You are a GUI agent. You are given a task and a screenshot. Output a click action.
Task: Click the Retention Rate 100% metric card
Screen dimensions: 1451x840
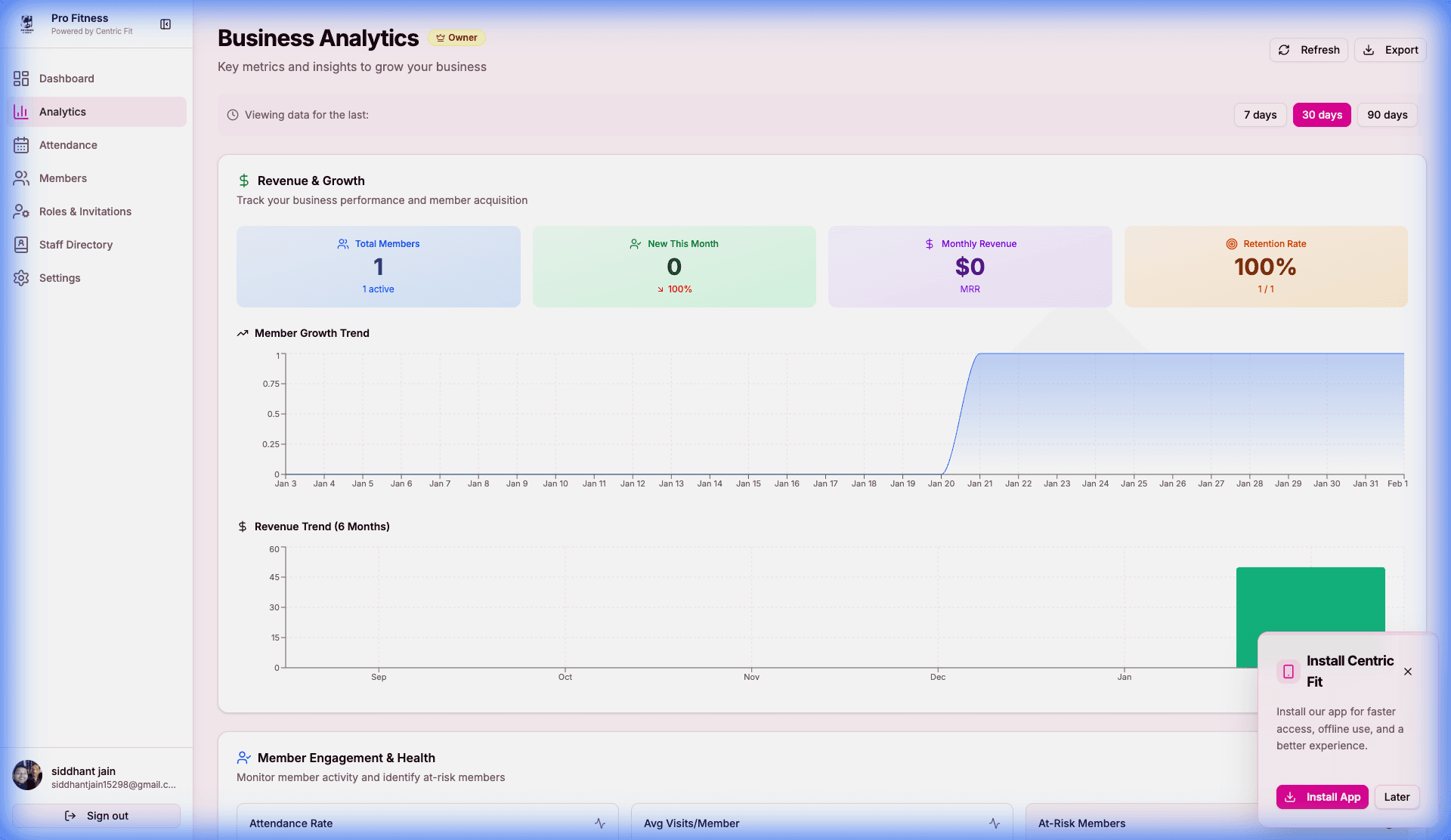coord(1265,266)
